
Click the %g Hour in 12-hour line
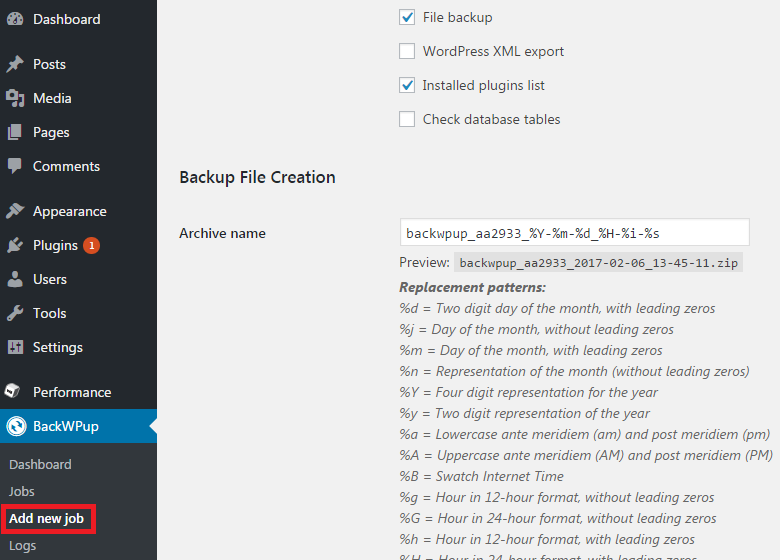tap(557, 497)
